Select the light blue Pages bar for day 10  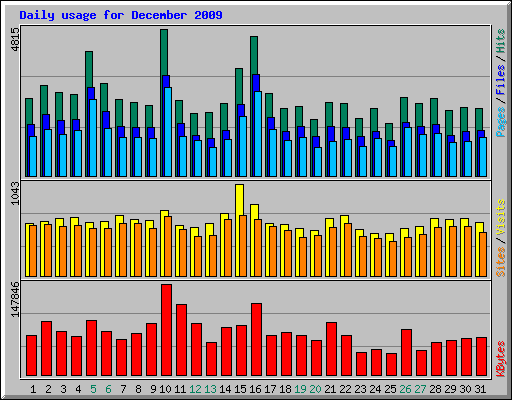tap(168, 132)
